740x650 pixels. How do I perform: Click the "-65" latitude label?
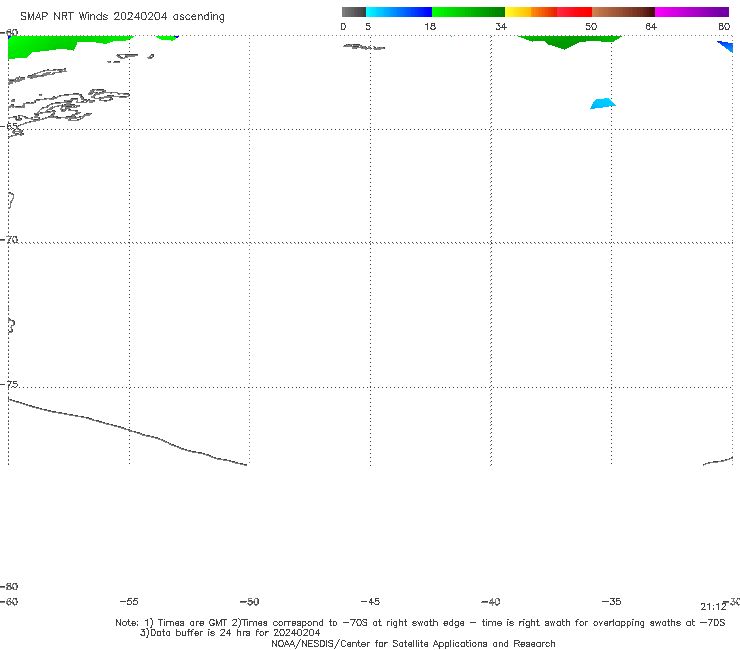point(9,126)
